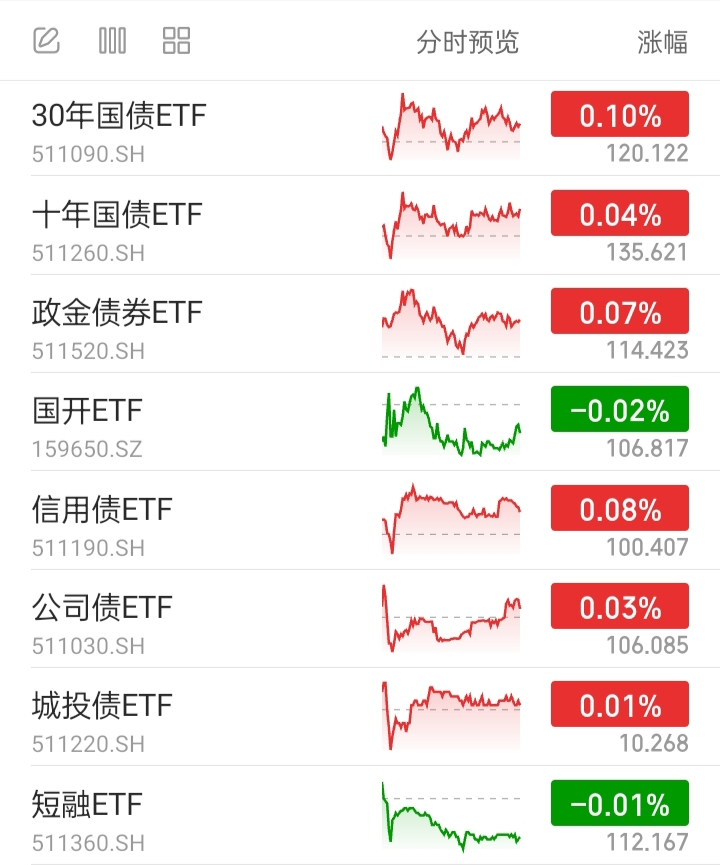The height and width of the screenshot is (865, 720).
Task: View 国开ETF green intraday chart thumbnail
Action: 451,421
